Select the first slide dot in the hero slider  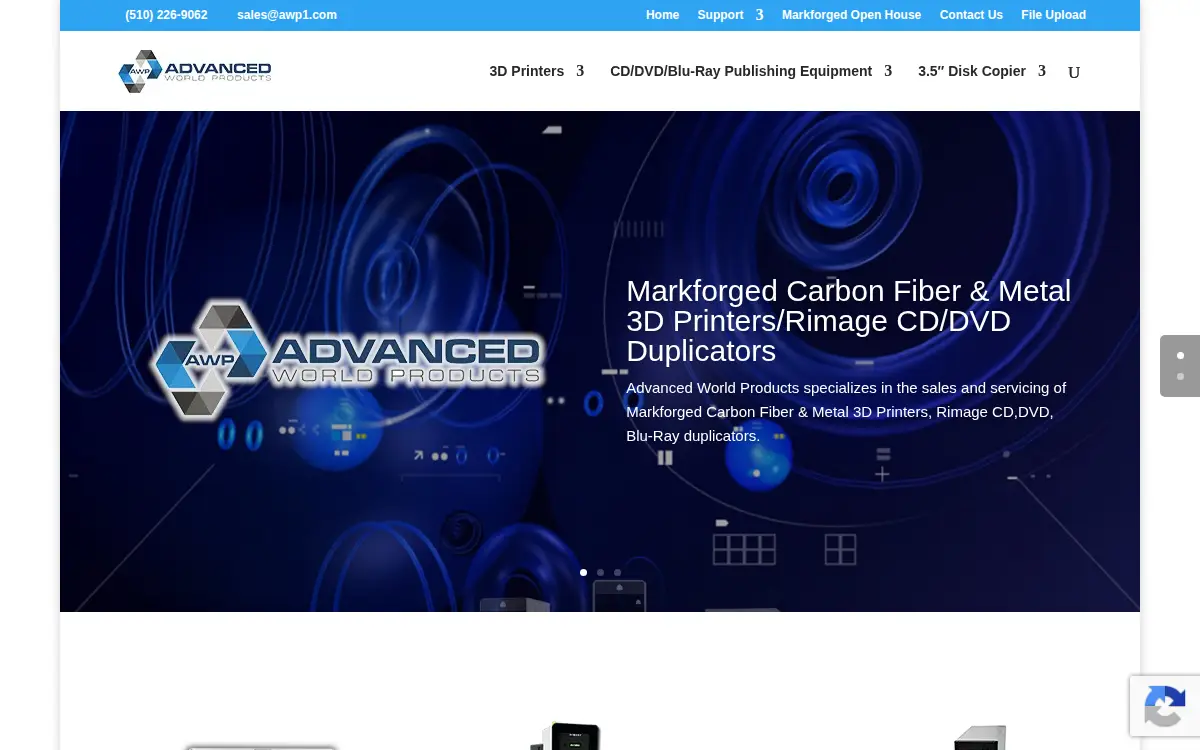(583, 573)
